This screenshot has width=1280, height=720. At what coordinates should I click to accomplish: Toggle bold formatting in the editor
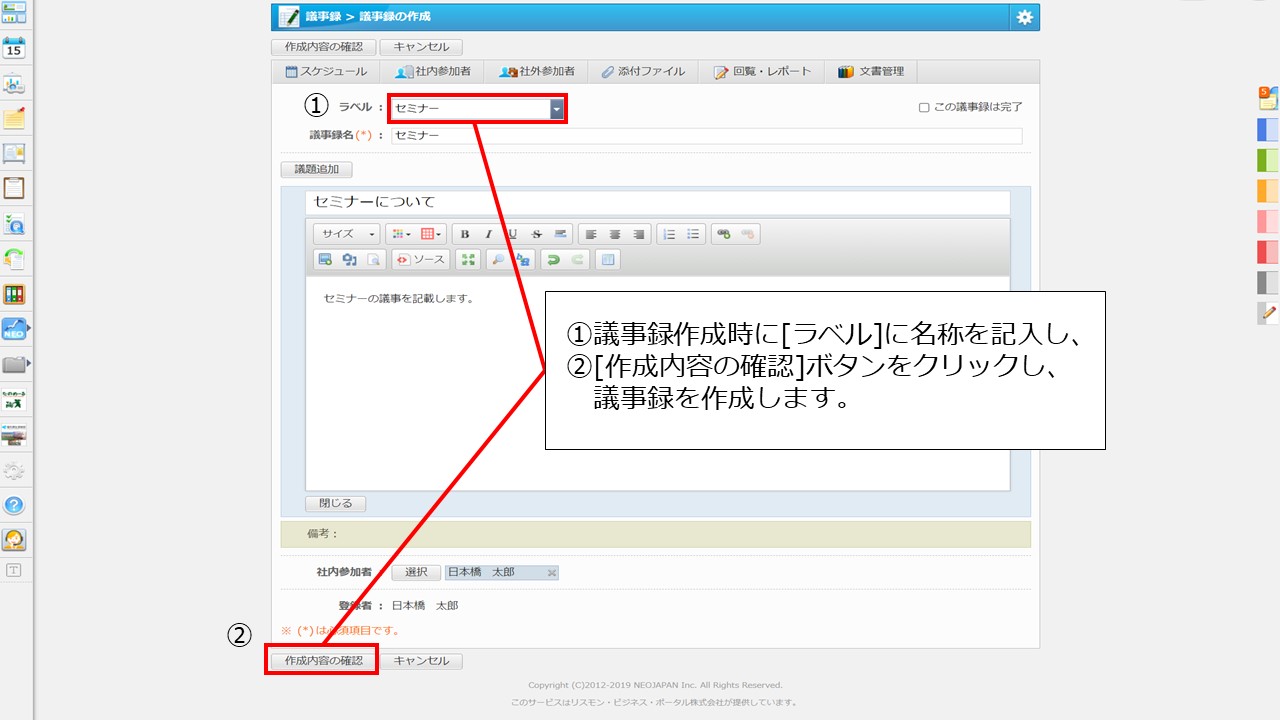464,234
